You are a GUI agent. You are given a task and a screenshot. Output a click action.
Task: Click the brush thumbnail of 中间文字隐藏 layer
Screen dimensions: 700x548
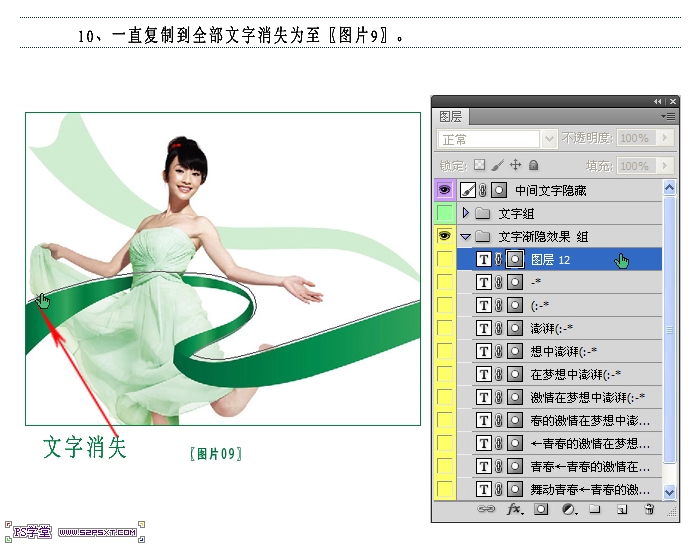[468, 190]
